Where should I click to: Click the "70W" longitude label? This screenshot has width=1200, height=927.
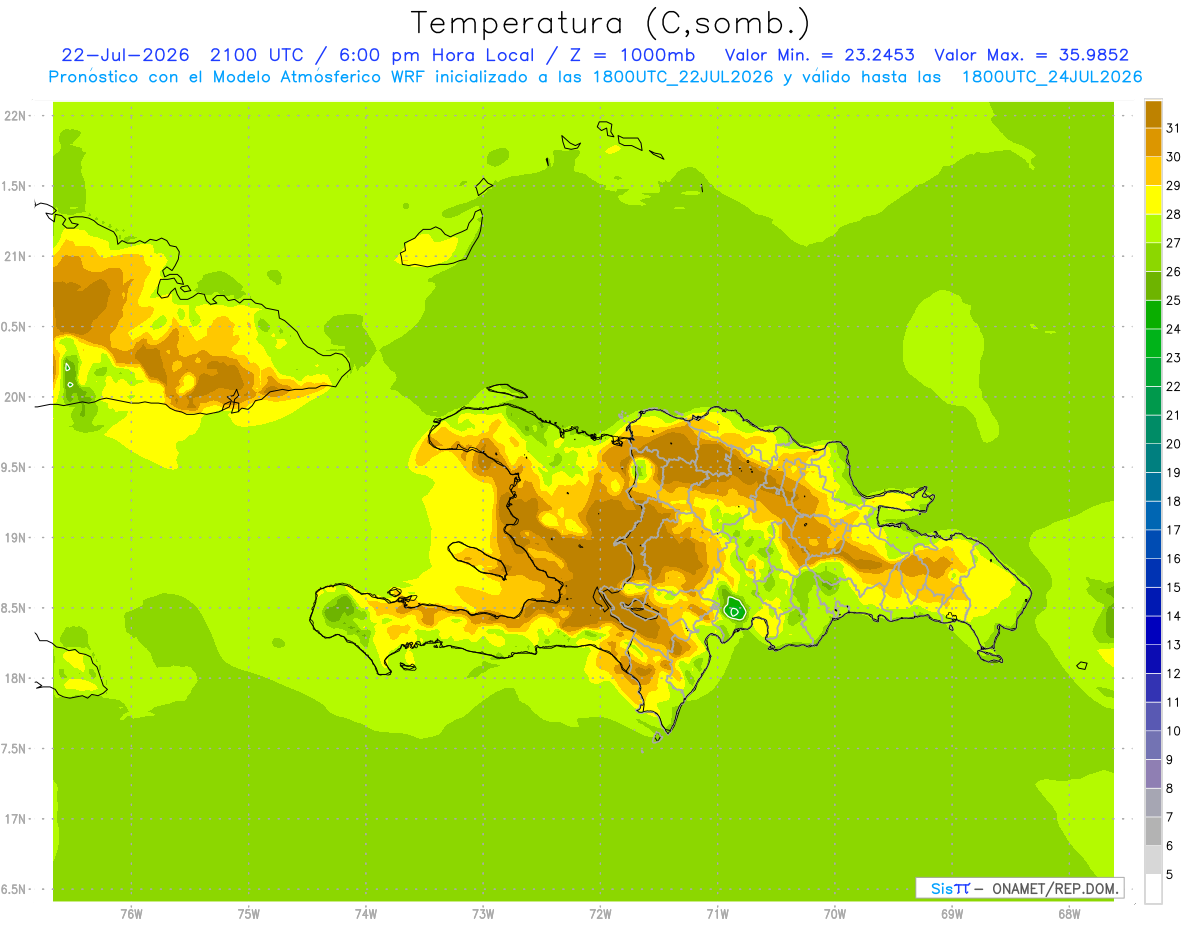[x=835, y=913]
